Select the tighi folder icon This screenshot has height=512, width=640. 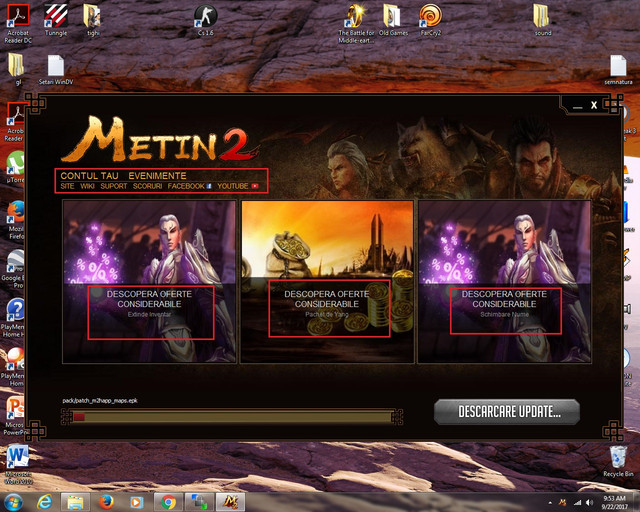93,20
